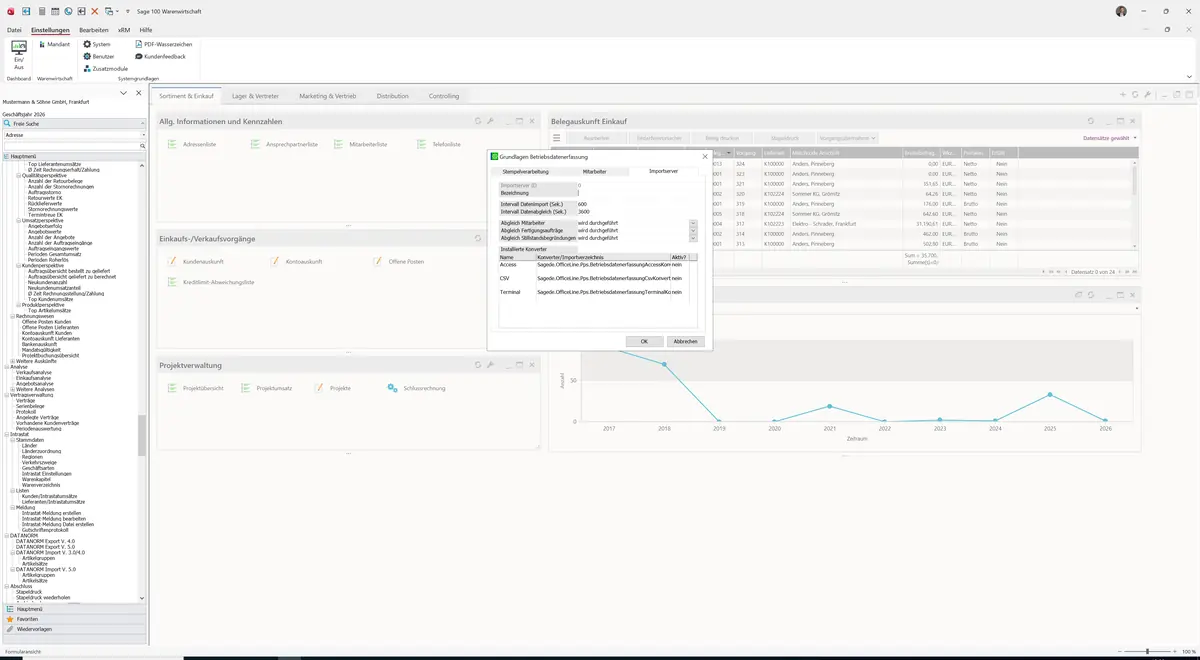Open Kundenfeedback in the ribbon
This screenshot has width=1200, height=660.
160,56
